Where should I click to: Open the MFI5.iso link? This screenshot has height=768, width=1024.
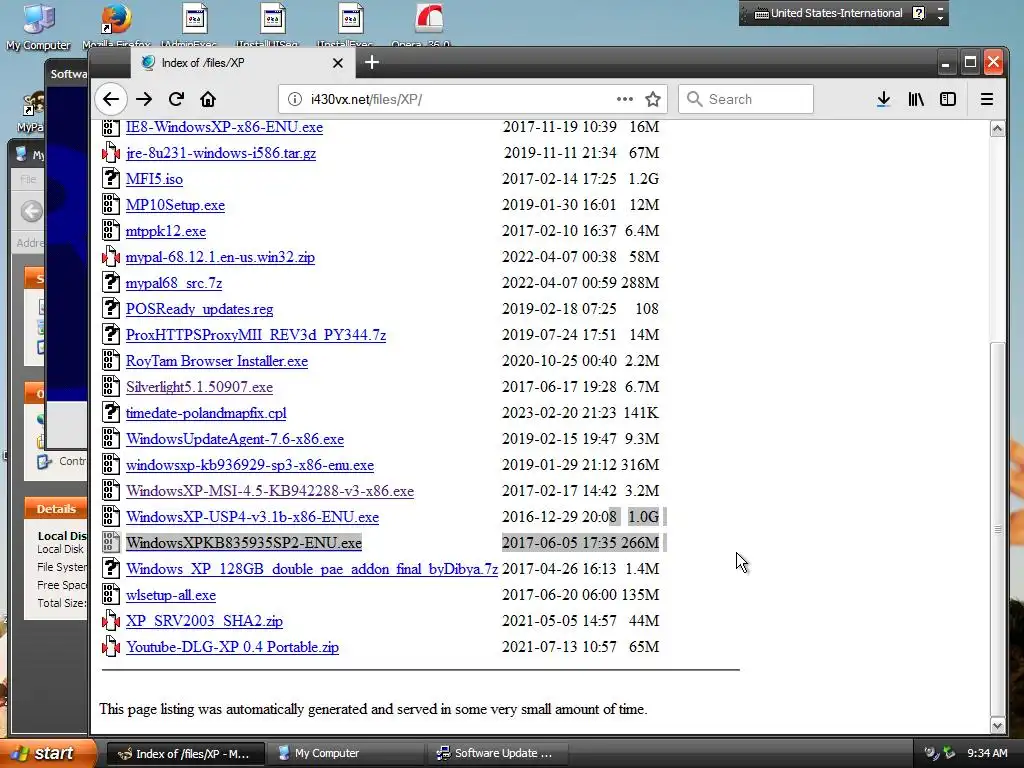tap(154, 179)
